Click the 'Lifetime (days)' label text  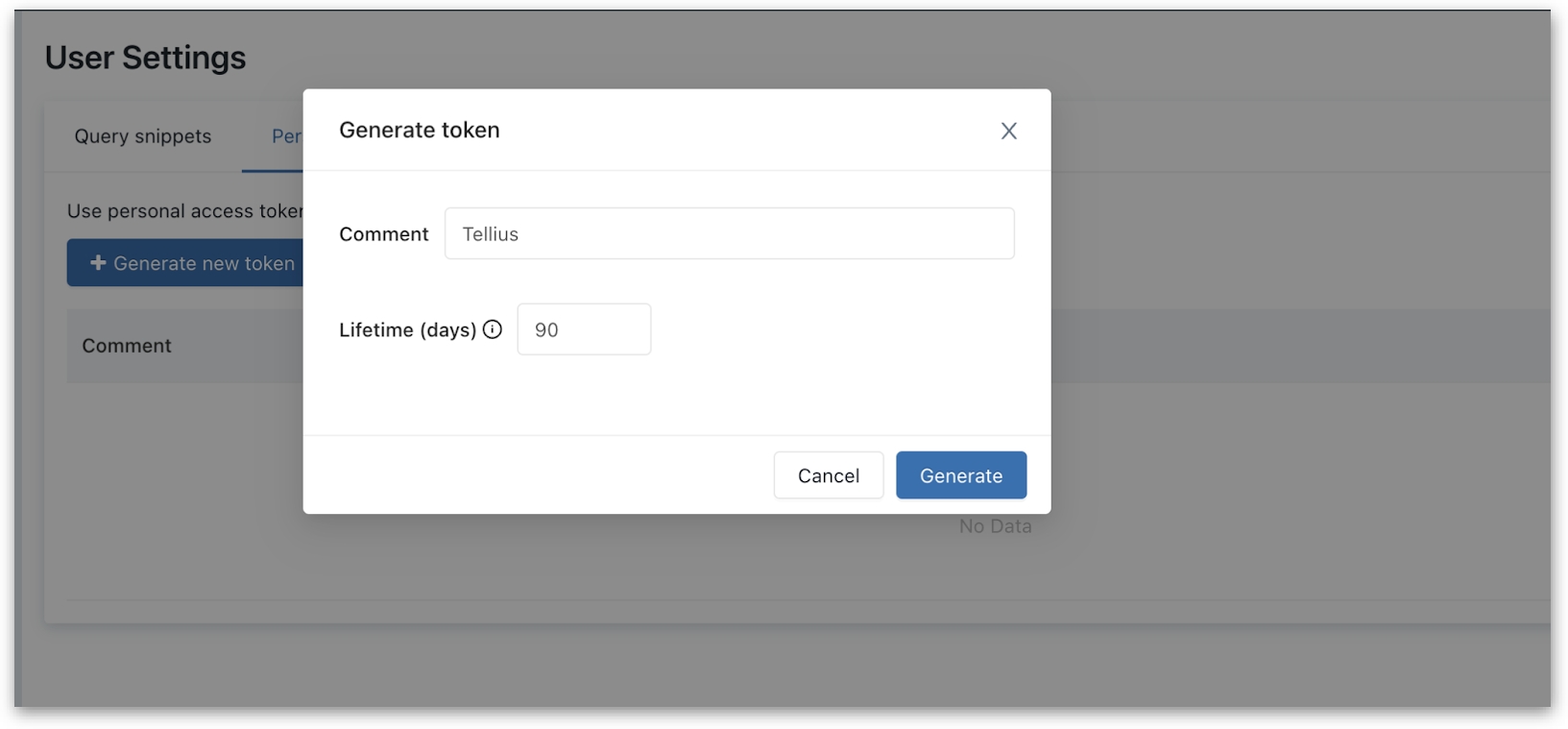coord(407,330)
